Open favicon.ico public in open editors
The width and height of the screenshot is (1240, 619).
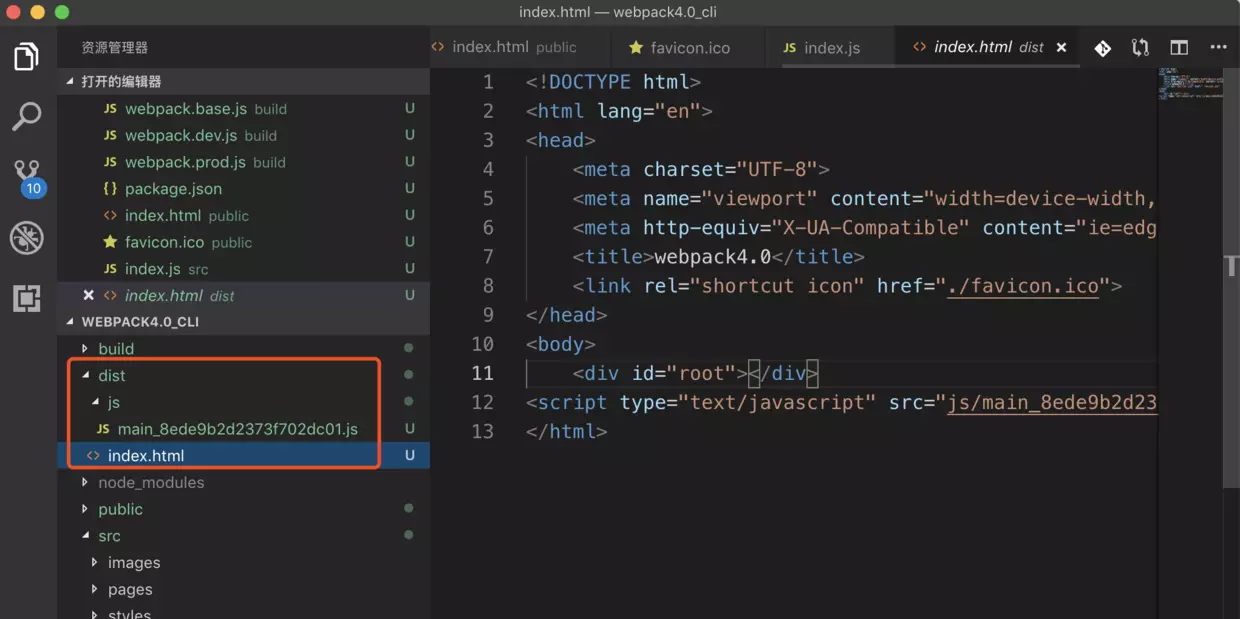[x=243, y=242]
